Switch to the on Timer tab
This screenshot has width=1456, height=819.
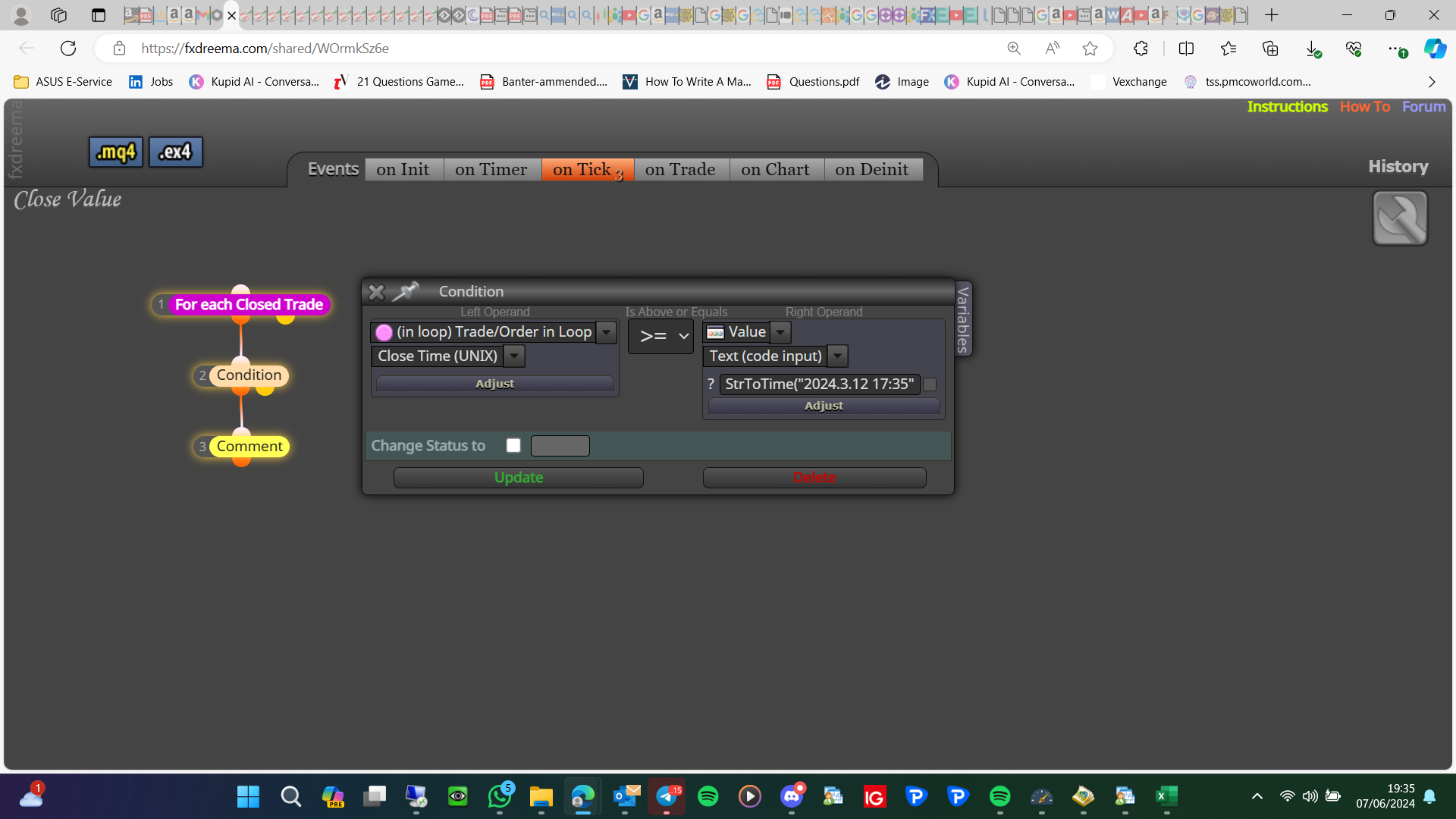click(491, 169)
